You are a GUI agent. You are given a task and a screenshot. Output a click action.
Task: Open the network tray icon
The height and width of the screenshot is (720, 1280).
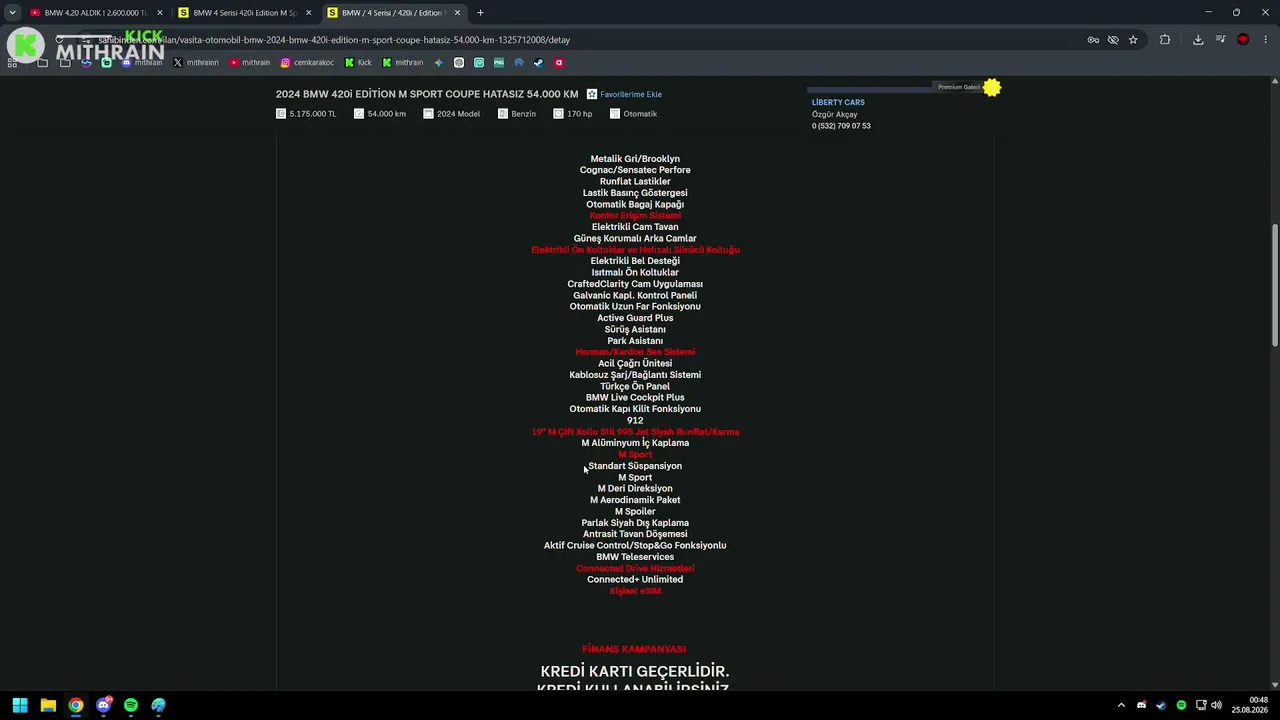pos(1201,705)
